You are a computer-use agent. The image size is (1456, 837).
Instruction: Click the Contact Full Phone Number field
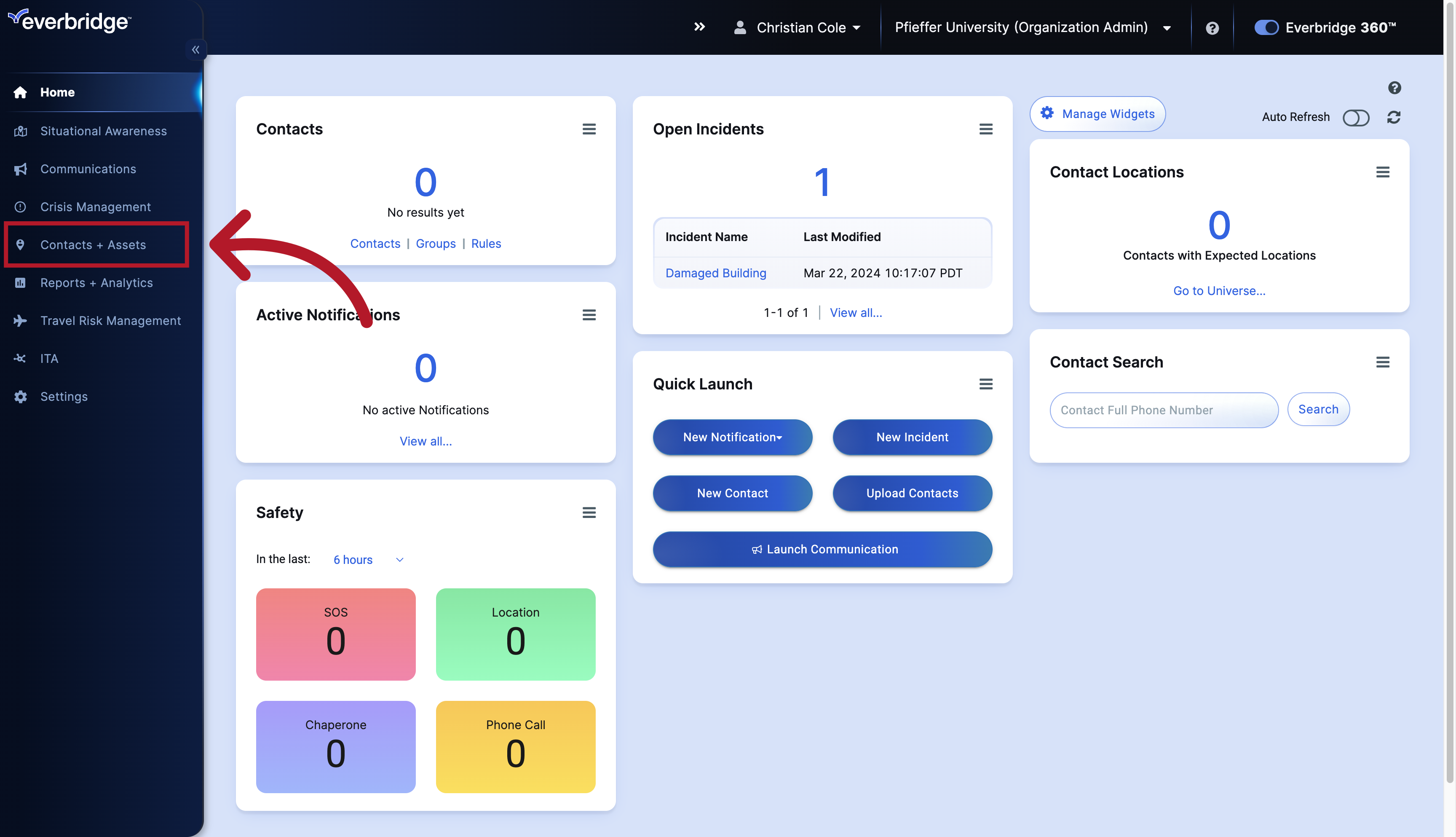1164,410
